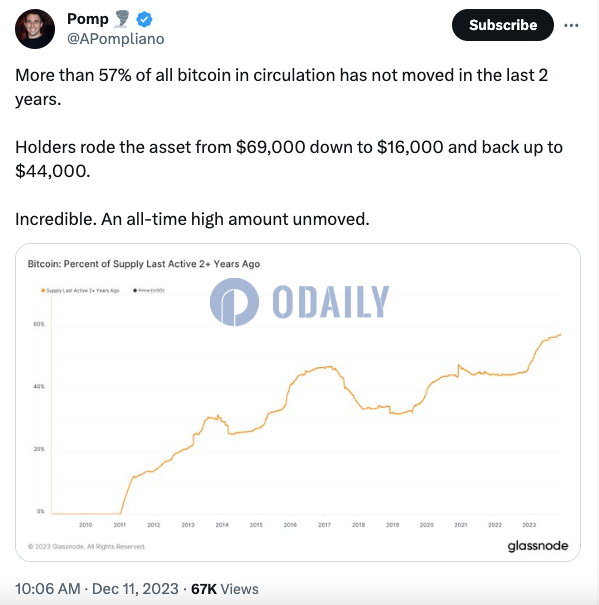The width and height of the screenshot is (599, 605).
Task: Open the @APompliano handle link
Action: tap(116, 39)
